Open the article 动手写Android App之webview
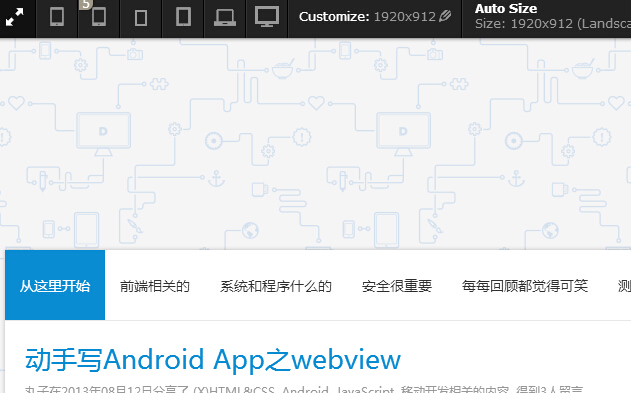This screenshot has width=631, height=393. (213, 360)
